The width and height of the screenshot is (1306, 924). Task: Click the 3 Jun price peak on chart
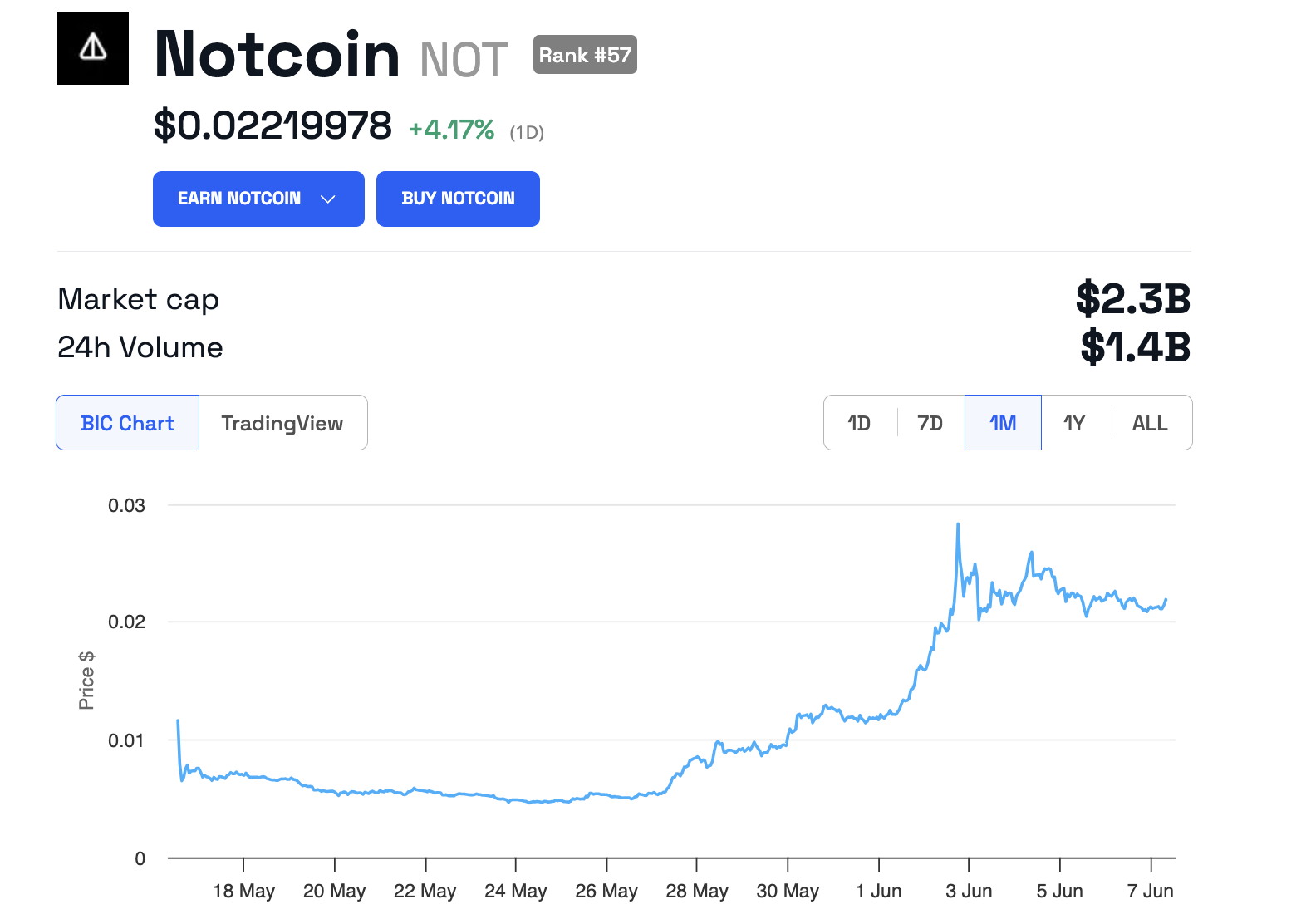(x=958, y=525)
